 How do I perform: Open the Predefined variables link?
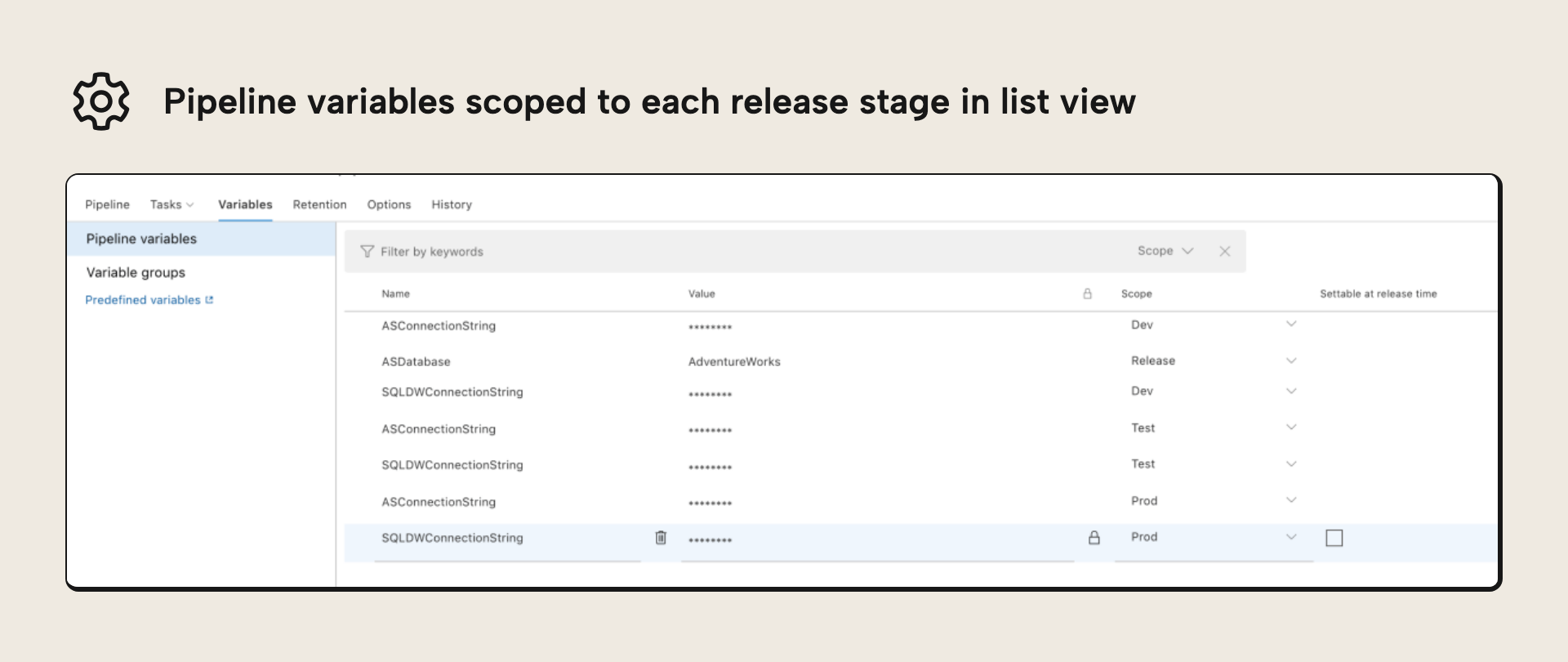(x=143, y=300)
